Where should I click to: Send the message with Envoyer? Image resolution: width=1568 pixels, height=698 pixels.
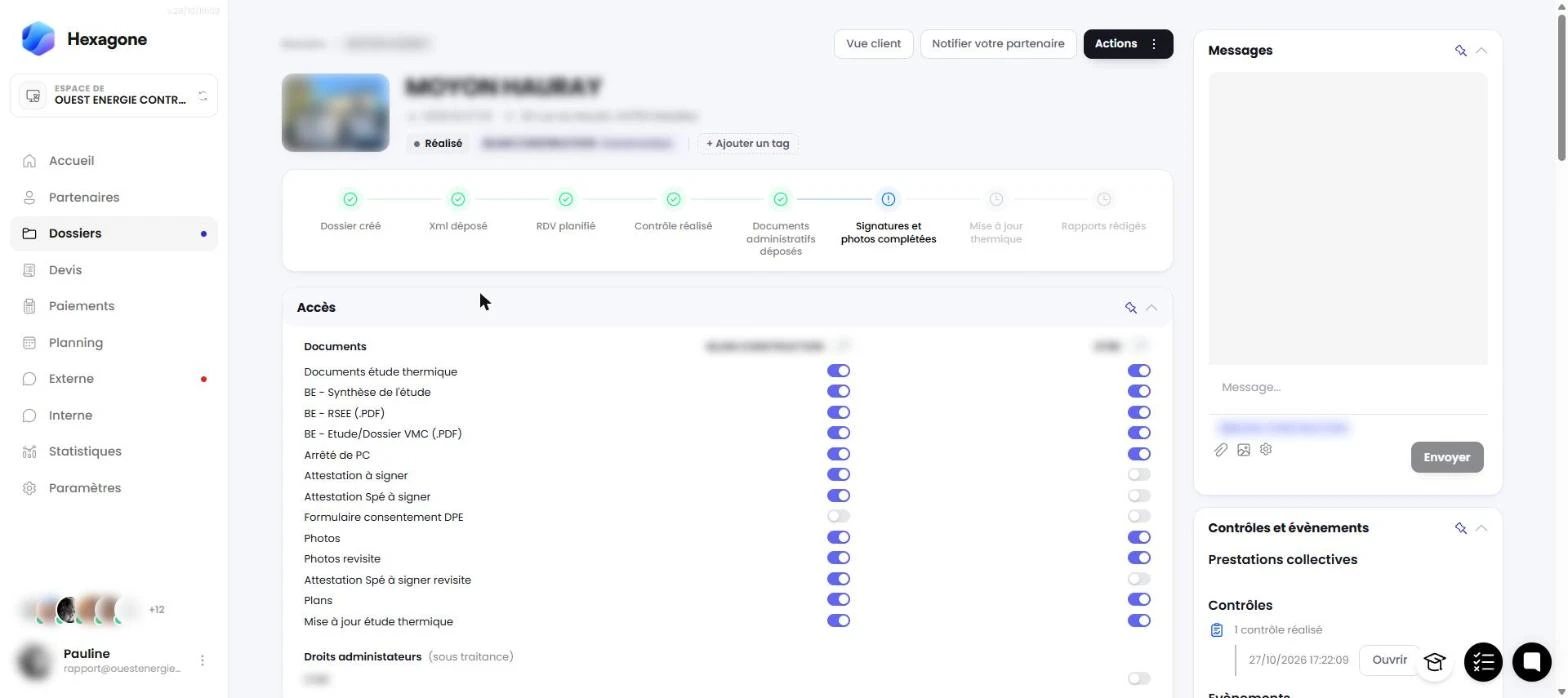[x=1446, y=457]
